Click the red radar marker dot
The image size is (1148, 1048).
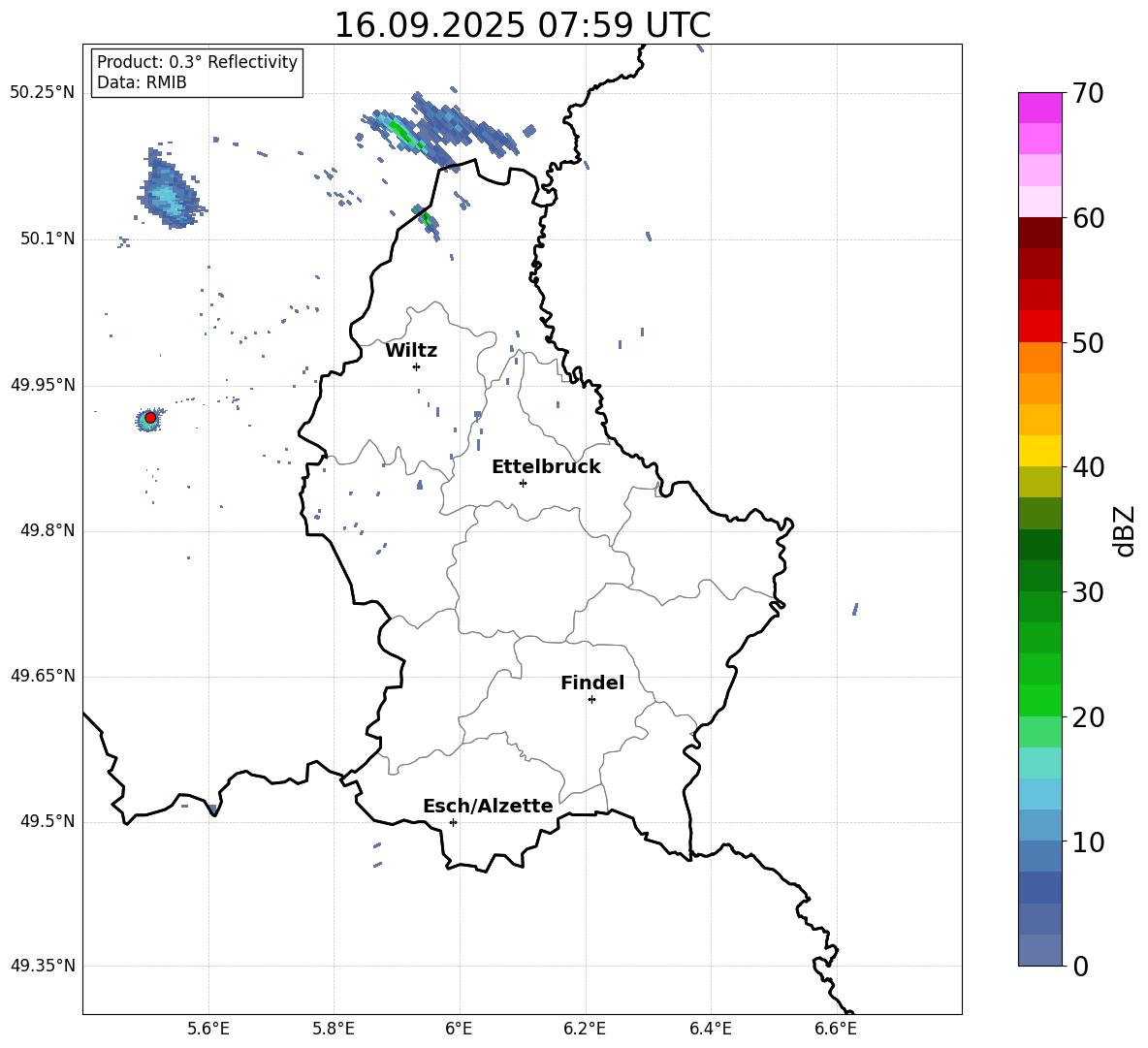(150, 417)
